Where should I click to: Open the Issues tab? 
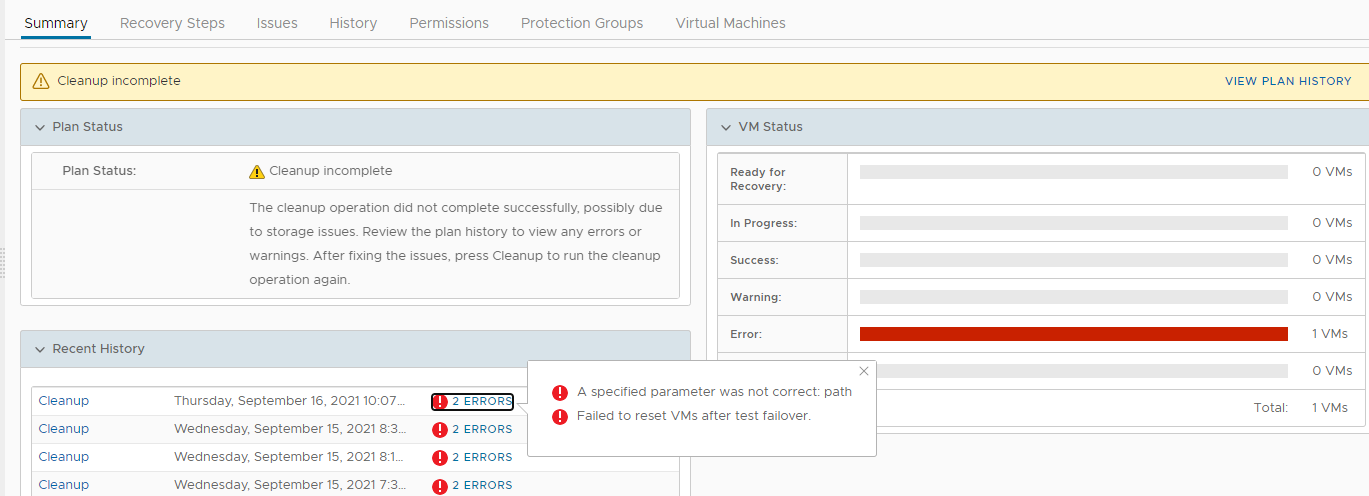click(277, 23)
